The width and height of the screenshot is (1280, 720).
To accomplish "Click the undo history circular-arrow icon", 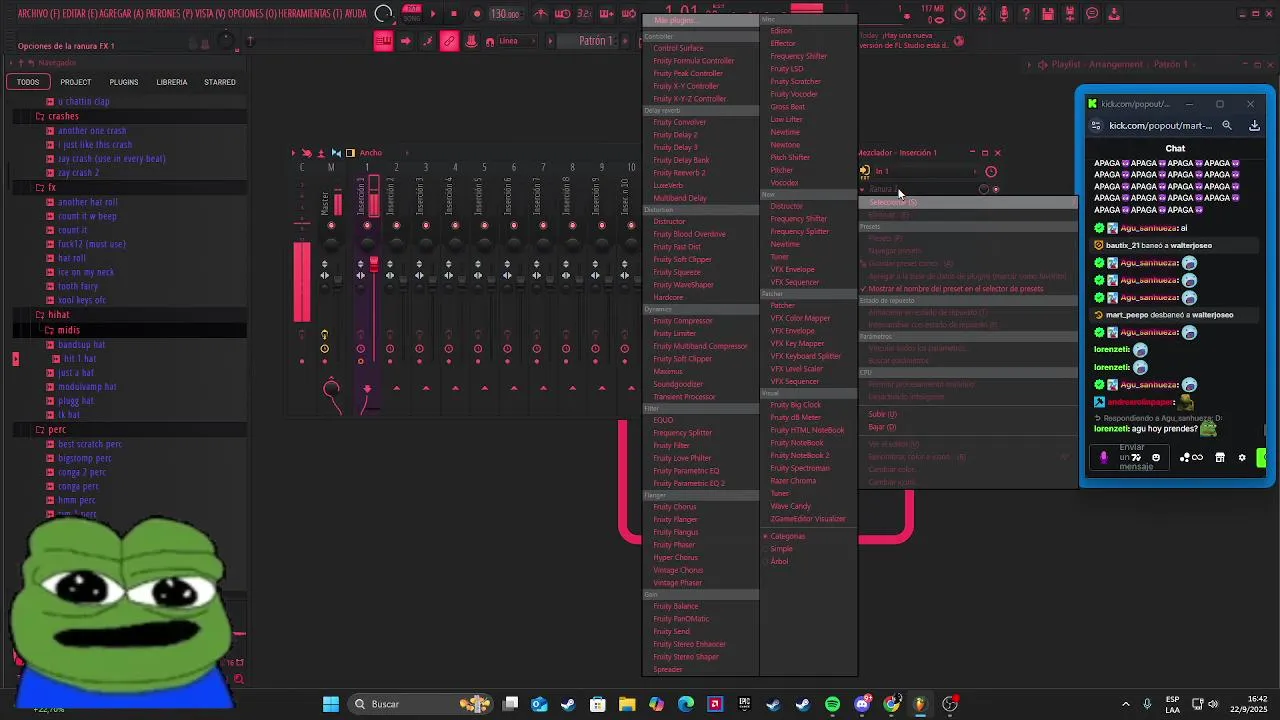I will click(960, 14).
